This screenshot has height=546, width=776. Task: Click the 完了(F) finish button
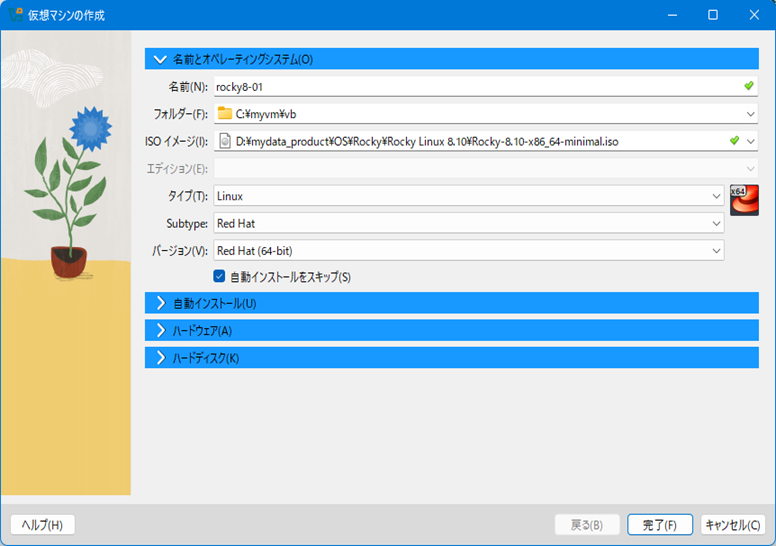[x=660, y=525]
